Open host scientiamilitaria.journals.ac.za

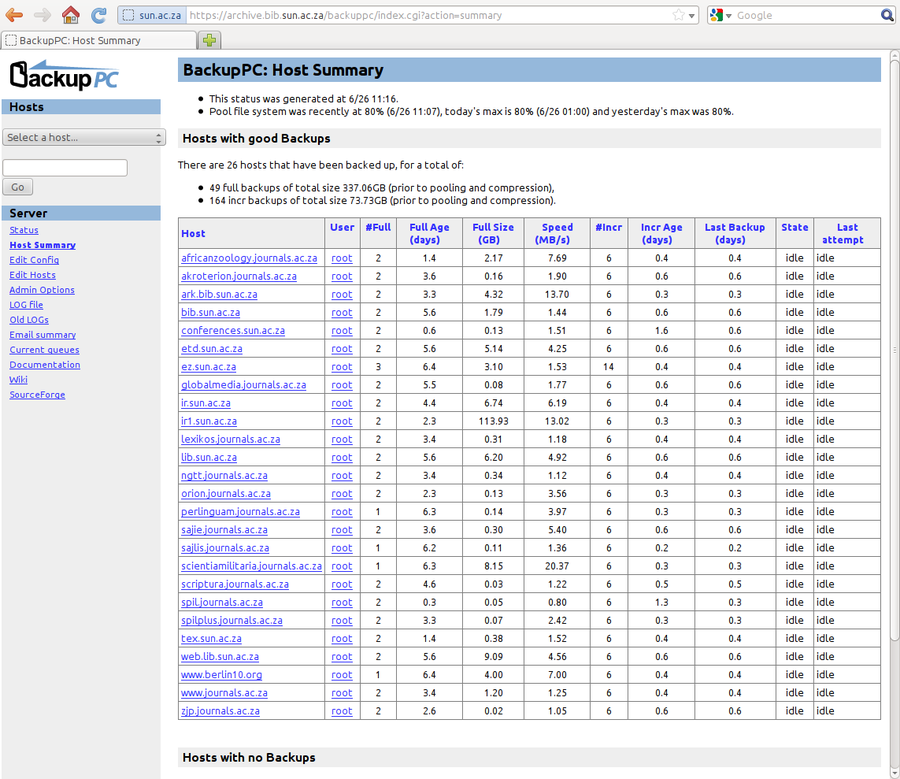(251, 566)
